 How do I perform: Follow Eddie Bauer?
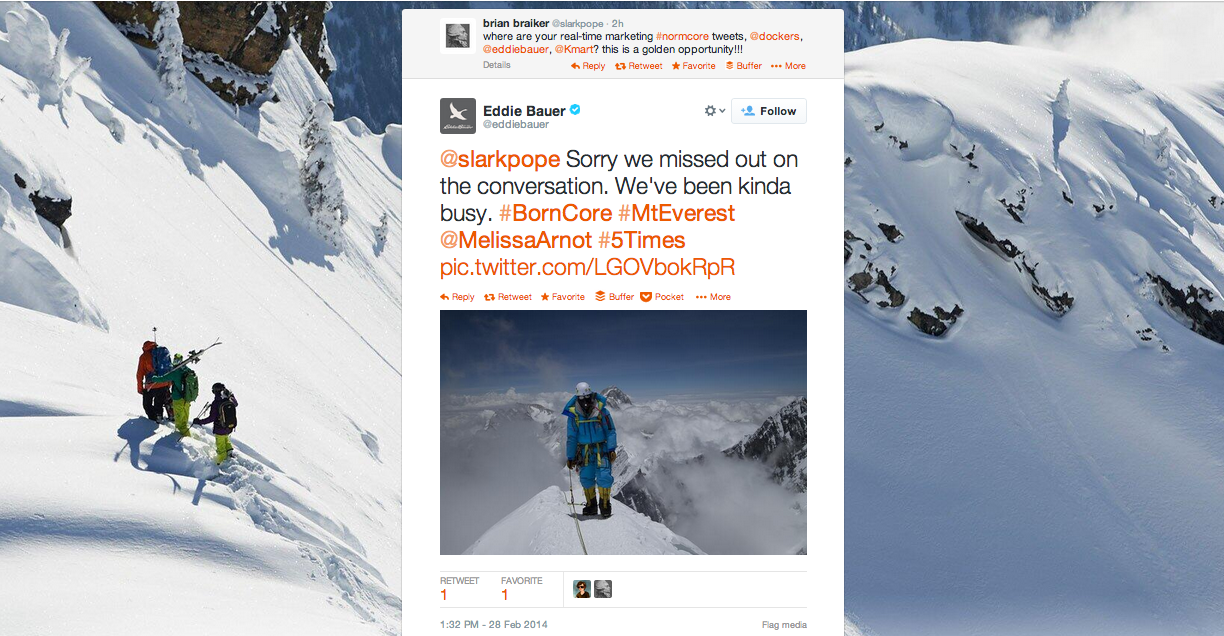[768, 111]
